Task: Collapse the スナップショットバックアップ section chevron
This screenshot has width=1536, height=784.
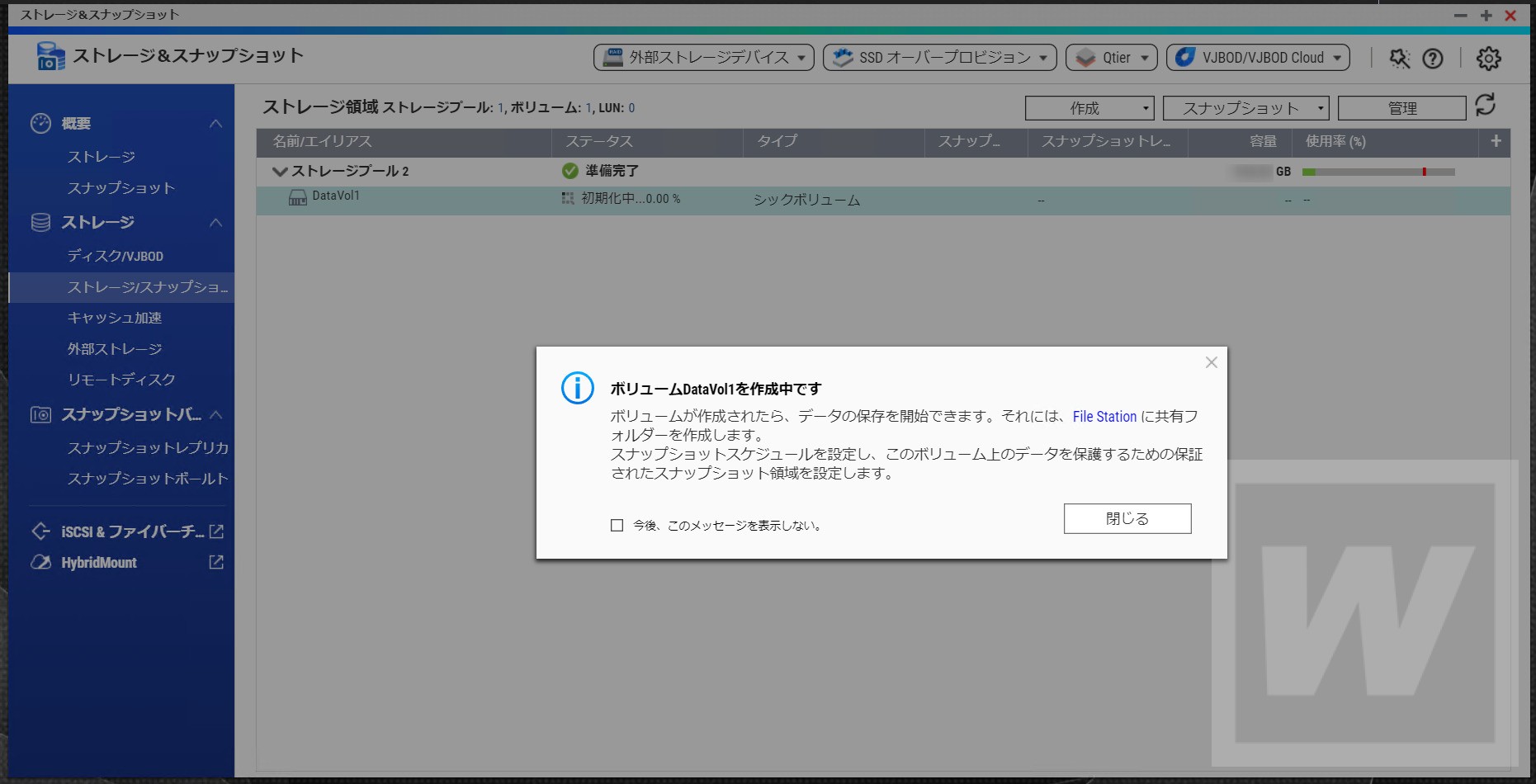Action: 216,414
